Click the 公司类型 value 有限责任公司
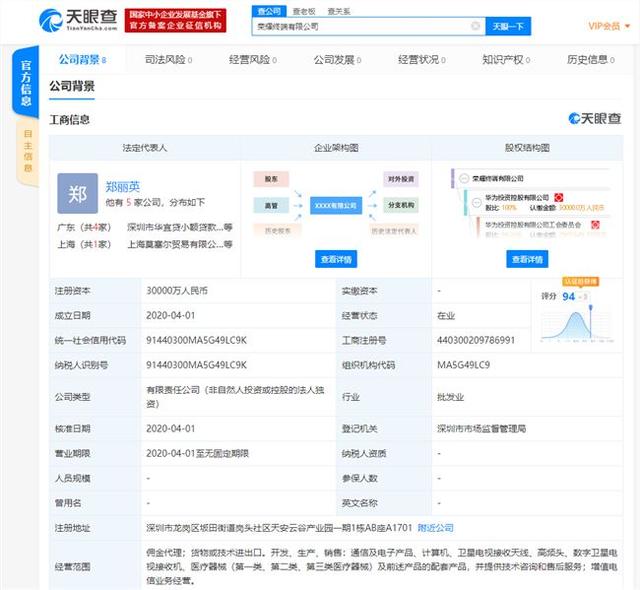640x590 pixels. (236, 397)
